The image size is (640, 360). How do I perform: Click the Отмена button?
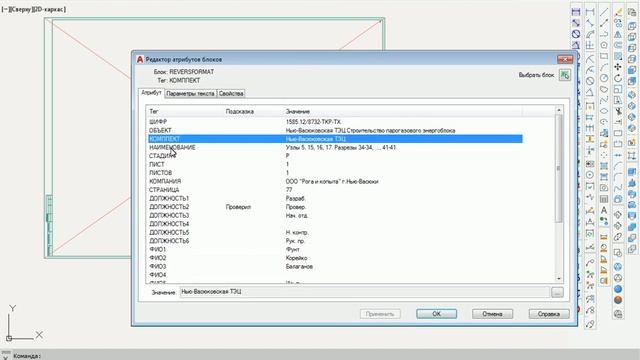[492, 314]
